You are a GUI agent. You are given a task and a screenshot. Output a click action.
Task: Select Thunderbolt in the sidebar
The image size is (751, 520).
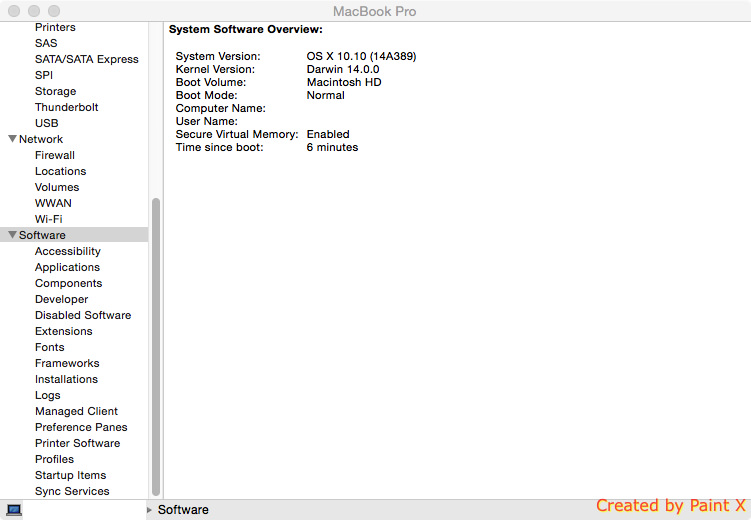67,107
